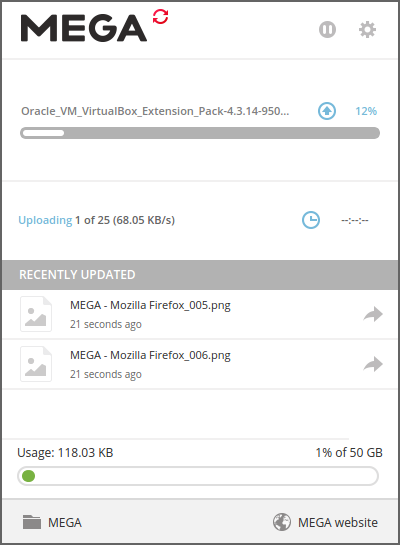Click the upload arrow icon beside 12%
The width and height of the screenshot is (400, 545).
click(x=327, y=111)
